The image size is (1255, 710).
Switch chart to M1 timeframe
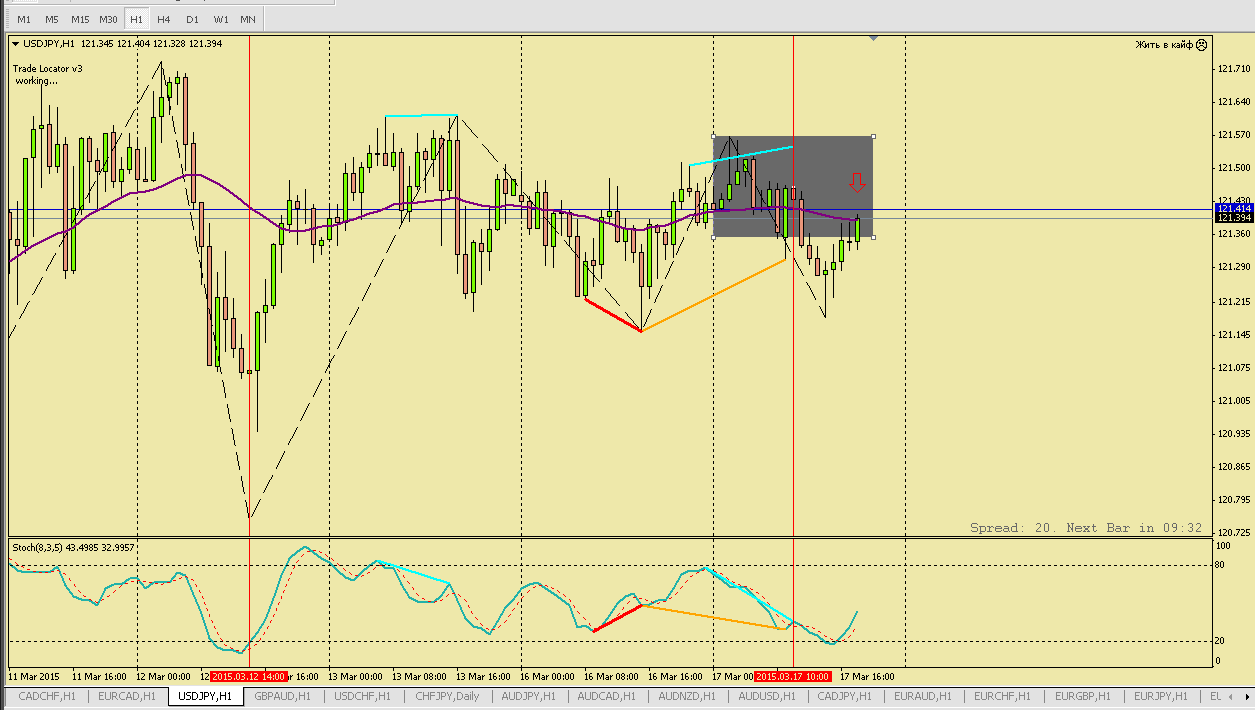(24, 19)
